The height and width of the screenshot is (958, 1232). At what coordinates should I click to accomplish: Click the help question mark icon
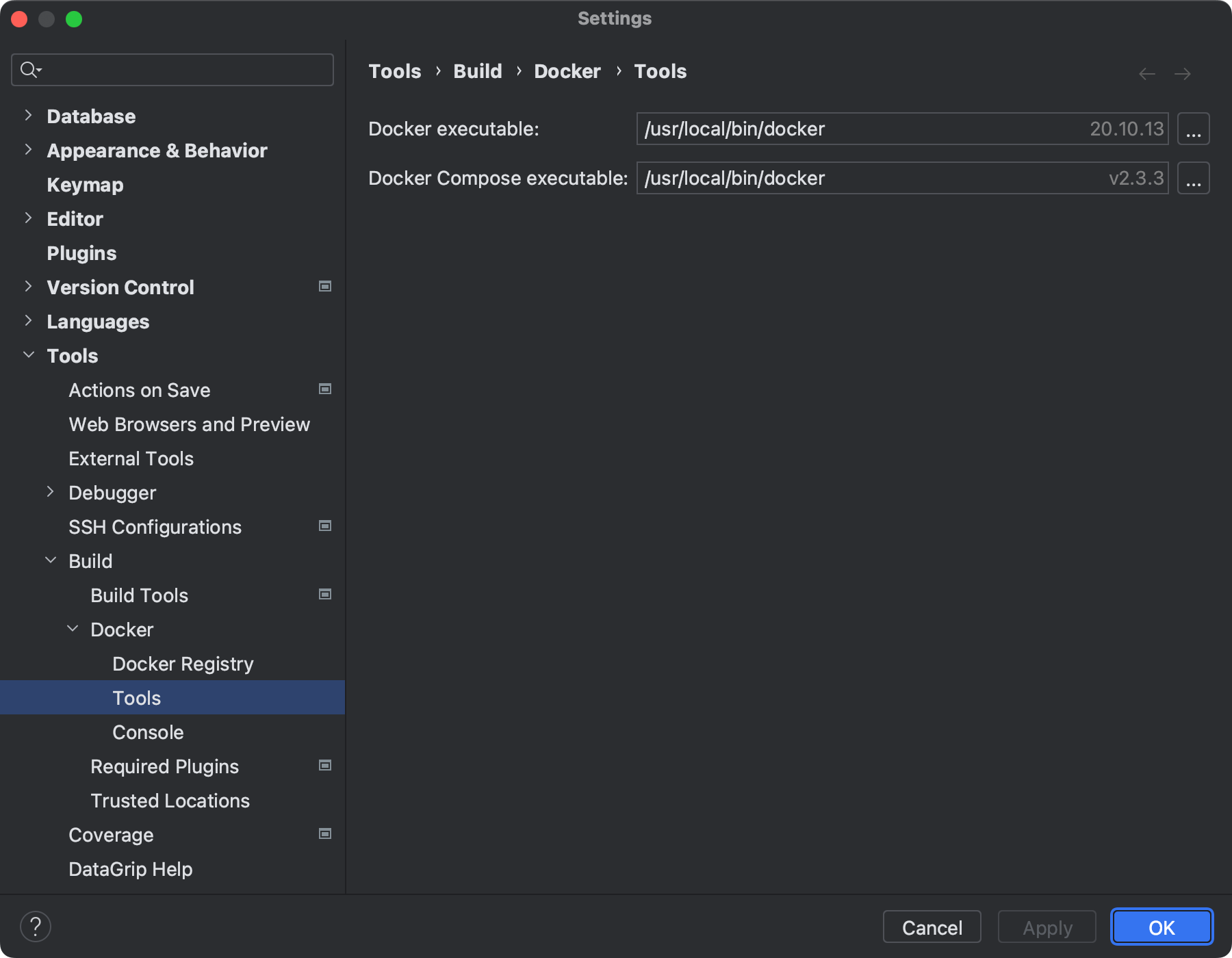pos(36,927)
